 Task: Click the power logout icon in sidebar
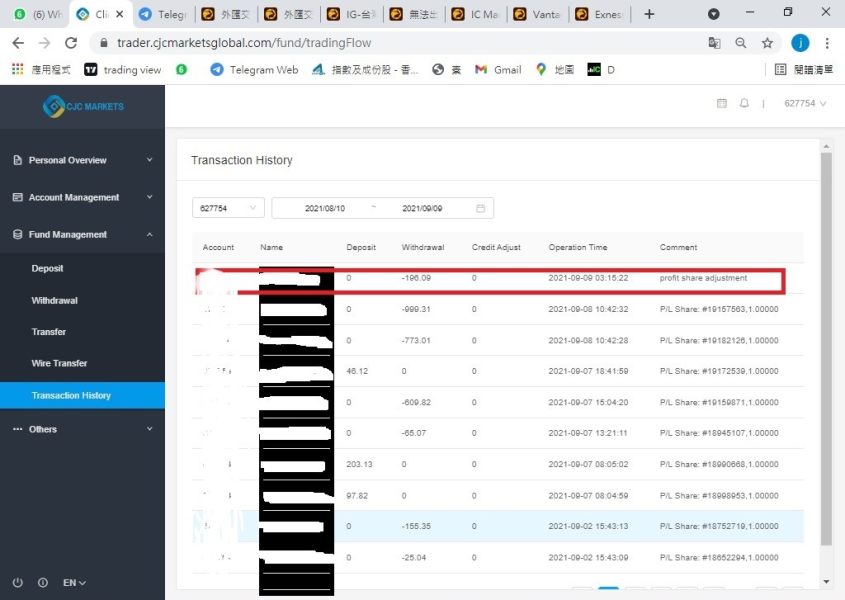[x=18, y=583]
